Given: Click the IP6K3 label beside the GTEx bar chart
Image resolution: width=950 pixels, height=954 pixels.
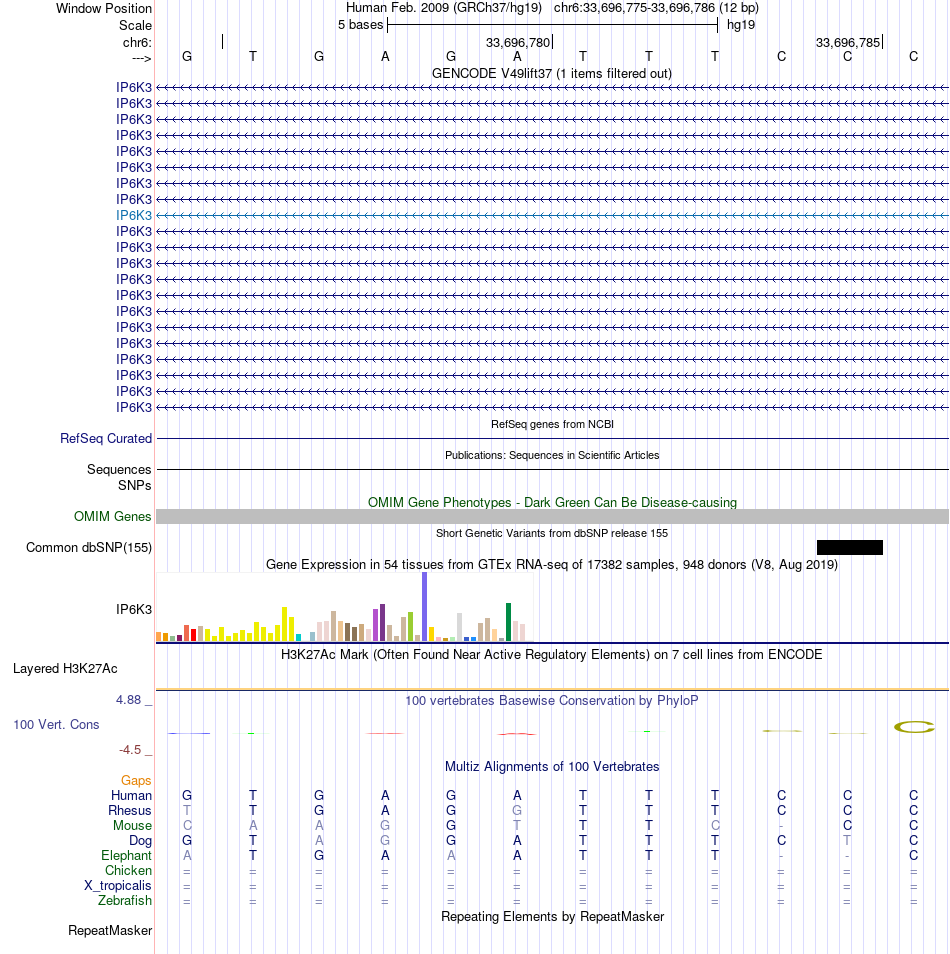Looking at the screenshot, I should click(134, 610).
